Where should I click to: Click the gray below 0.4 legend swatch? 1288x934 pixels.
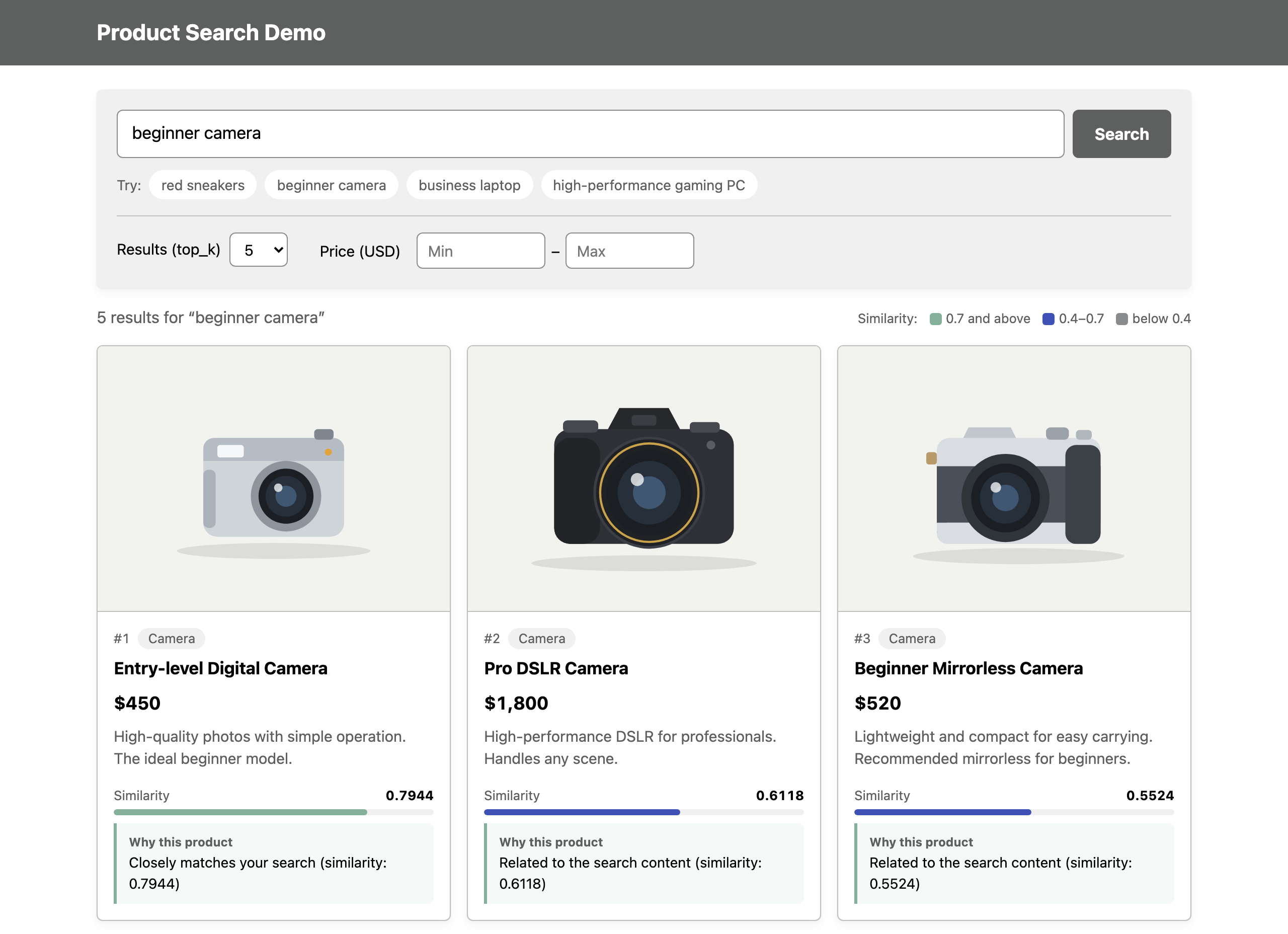(1121, 319)
